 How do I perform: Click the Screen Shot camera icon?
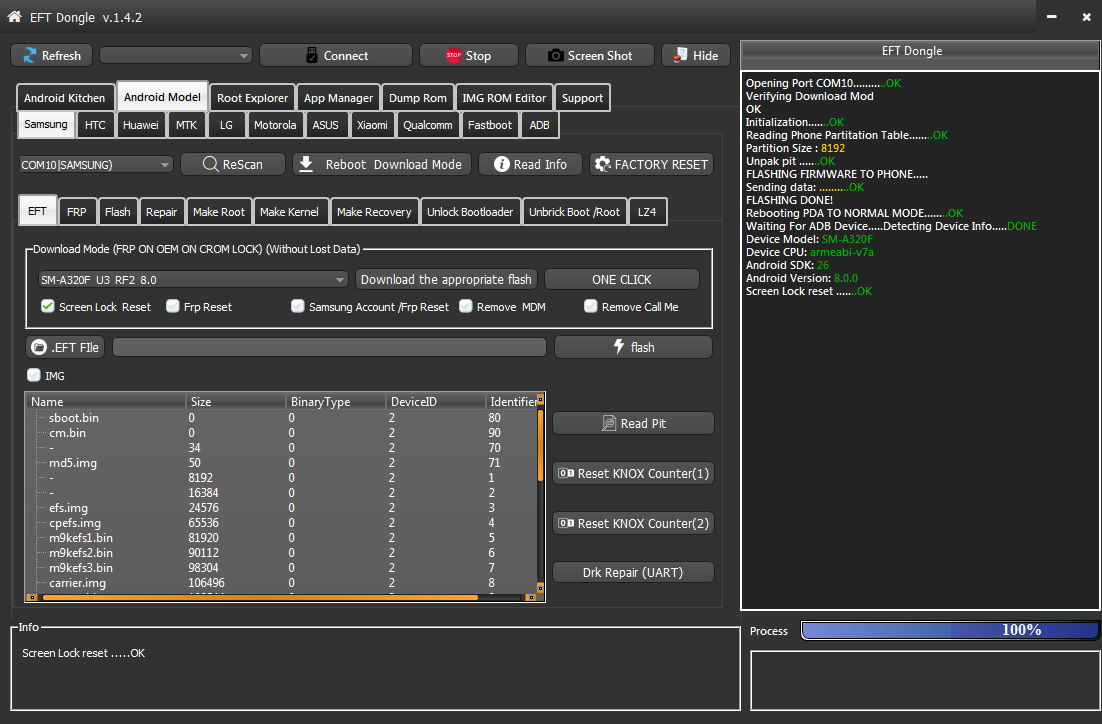[555, 56]
